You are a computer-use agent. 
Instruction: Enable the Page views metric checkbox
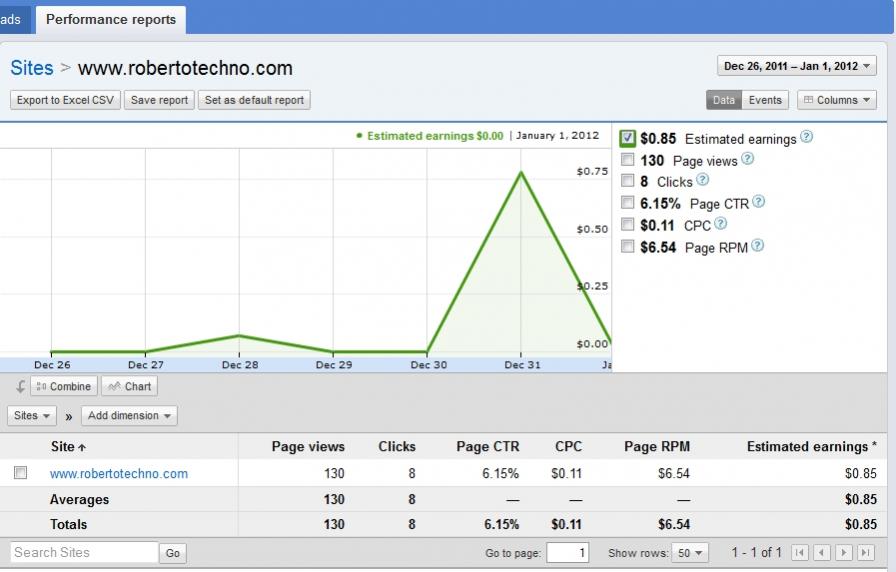[x=627, y=159]
